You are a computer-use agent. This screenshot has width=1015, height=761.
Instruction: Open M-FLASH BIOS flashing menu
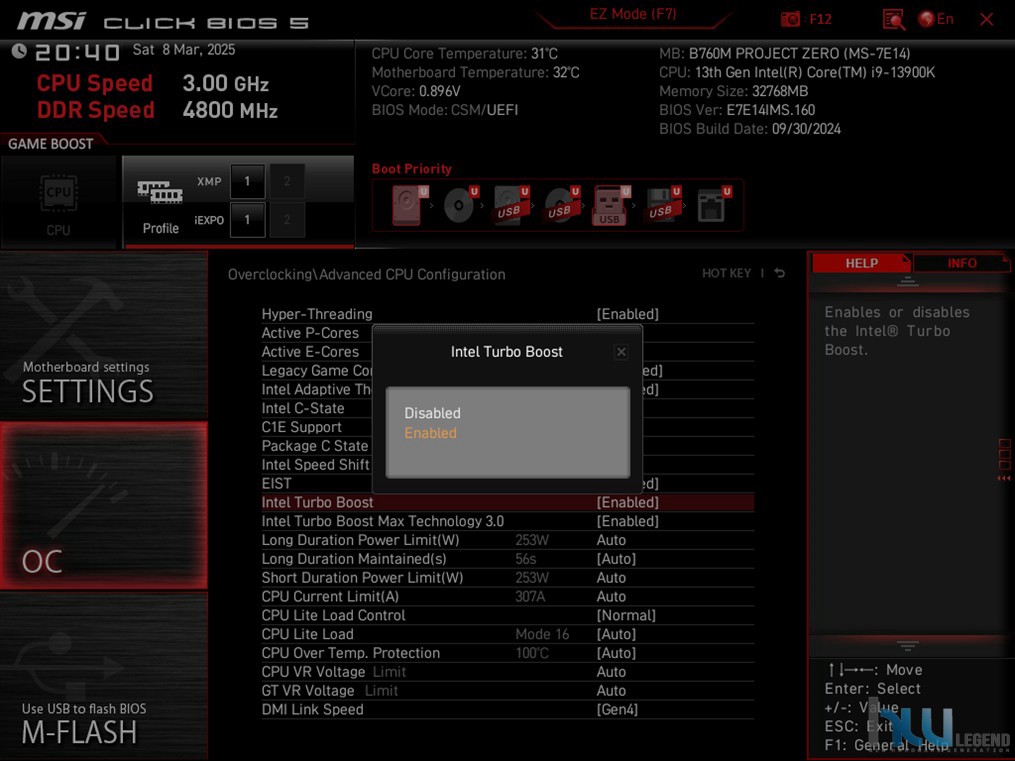click(x=104, y=676)
